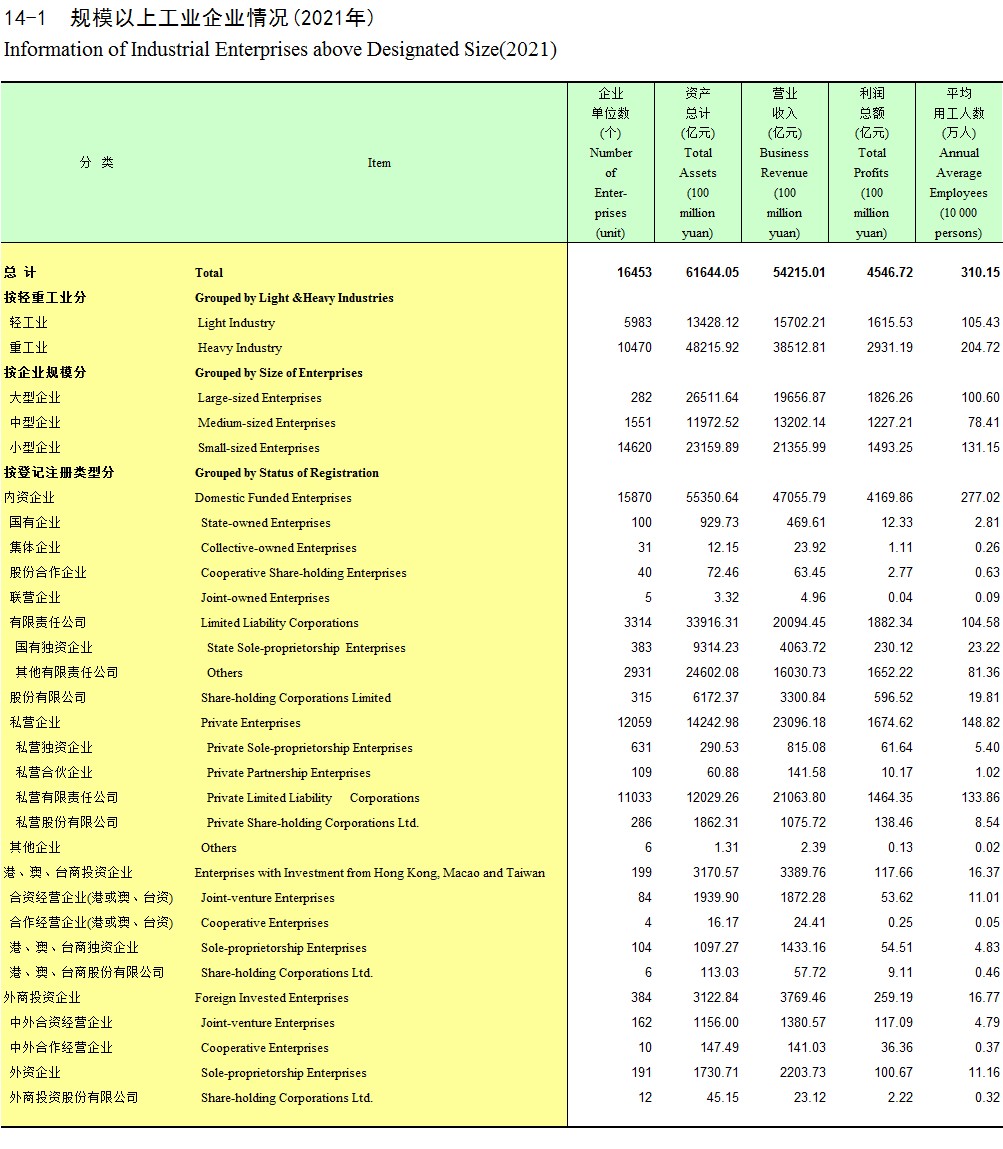Image resolution: width=1003 pixels, height=1149 pixels.
Task: Click the total enterprise count "16453"
Action: point(634,273)
